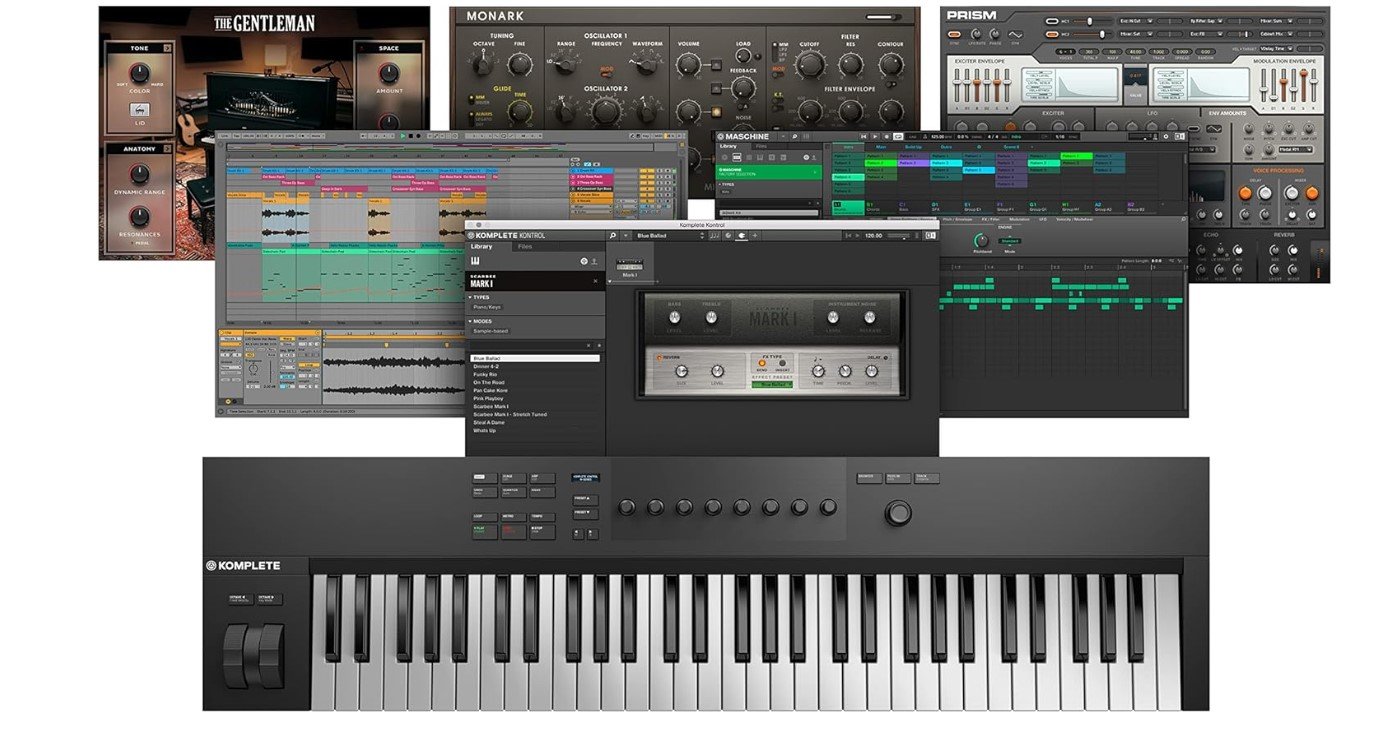The width and height of the screenshot is (1385, 731).
Task: Click the Blue Ballad preset stepper arrows
Action: (702, 235)
